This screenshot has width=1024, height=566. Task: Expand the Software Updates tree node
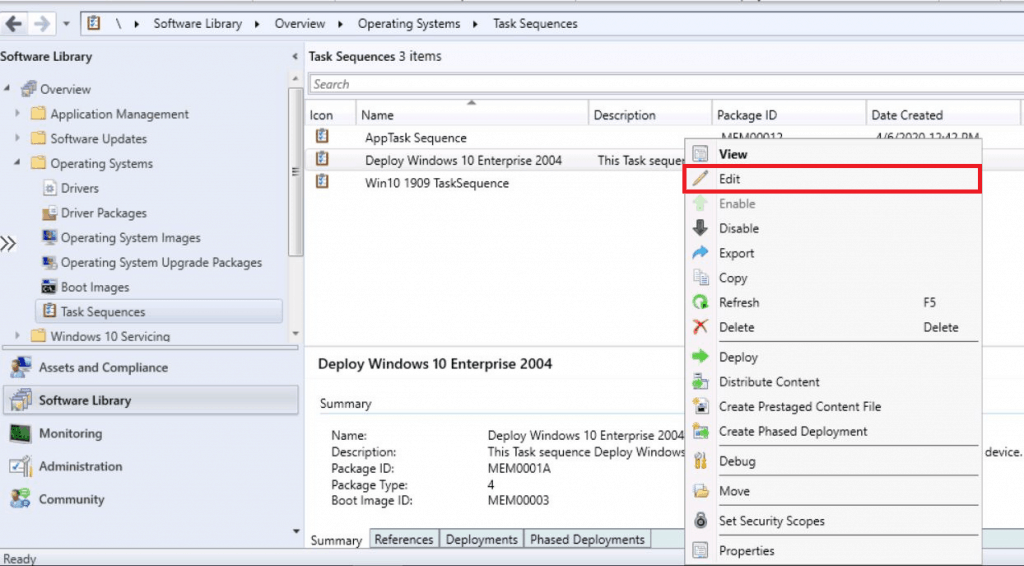tap(18, 139)
